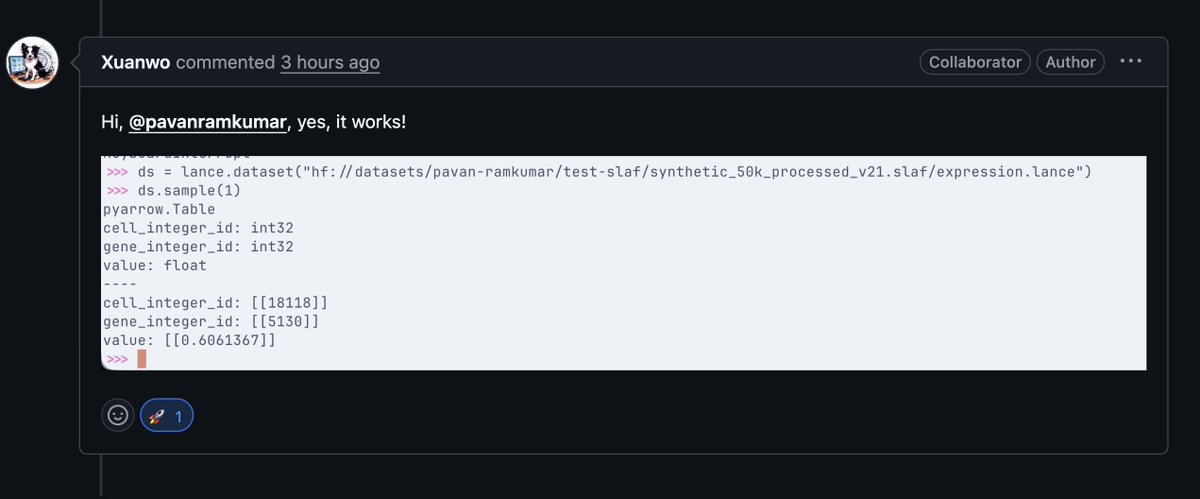Add a reaction with the smiley button

pyautogui.click(x=118, y=415)
